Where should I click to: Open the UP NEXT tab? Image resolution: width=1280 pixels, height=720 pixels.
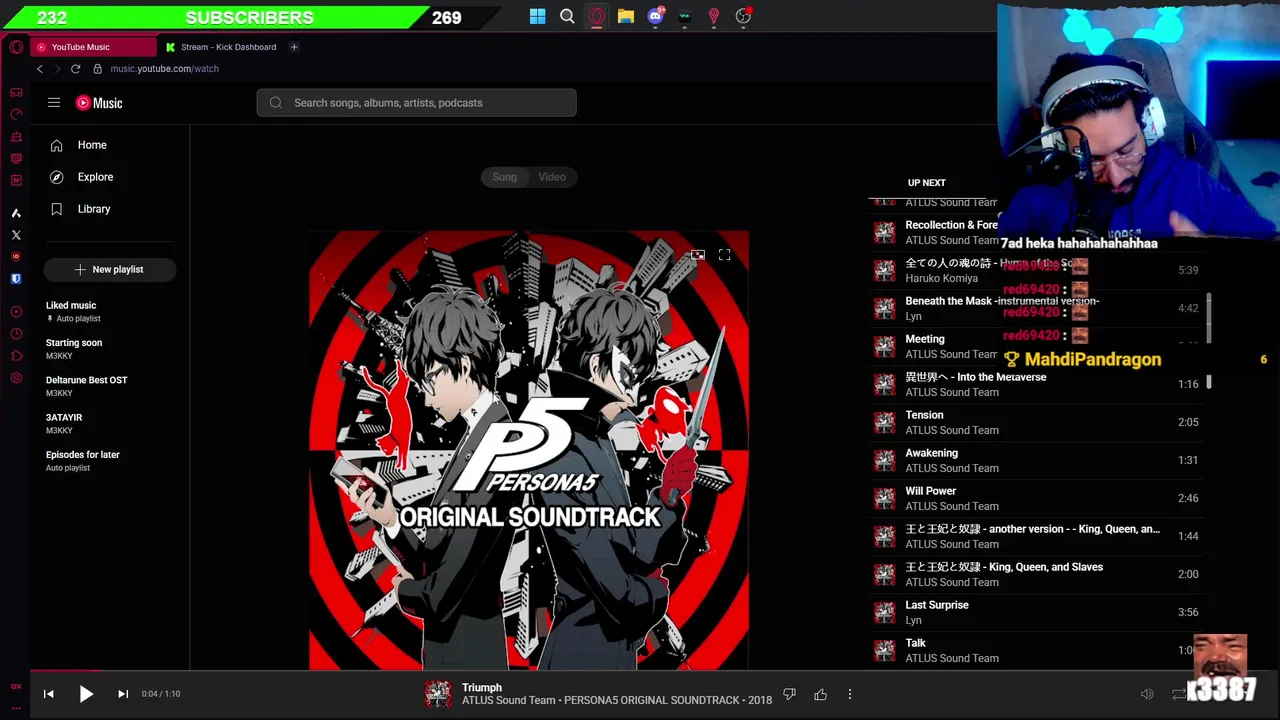pyautogui.click(x=926, y=183)
